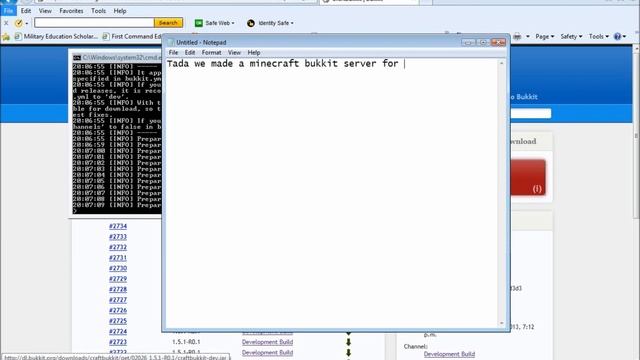Click the cmd.exe command prompt window

point(117,137)
